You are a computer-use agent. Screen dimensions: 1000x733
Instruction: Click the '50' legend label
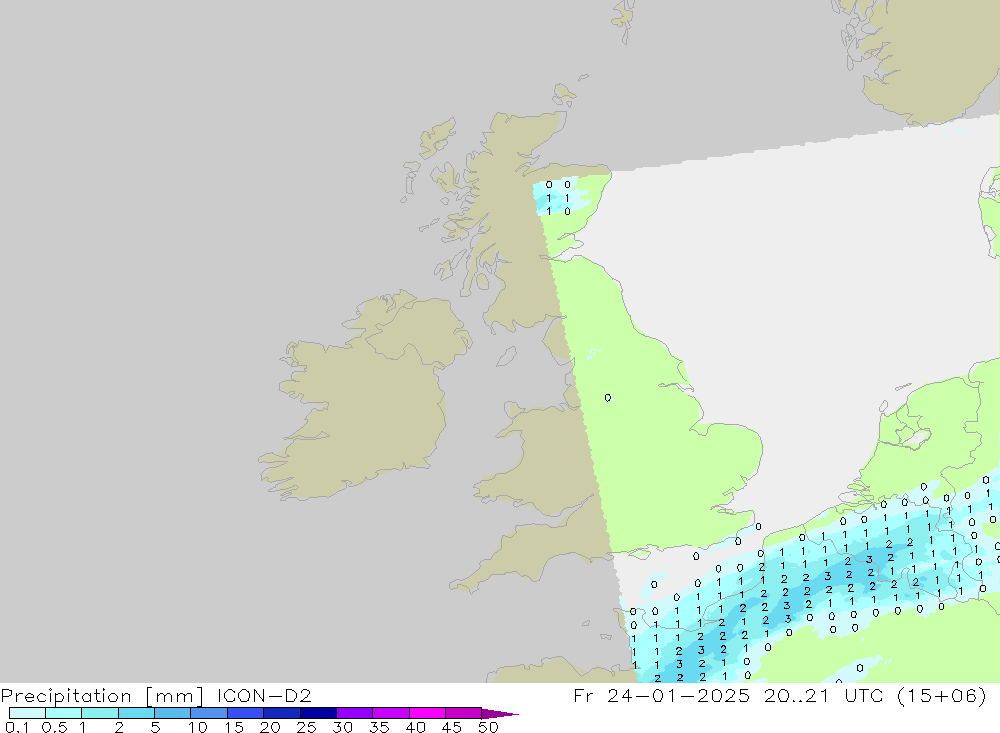488,727
